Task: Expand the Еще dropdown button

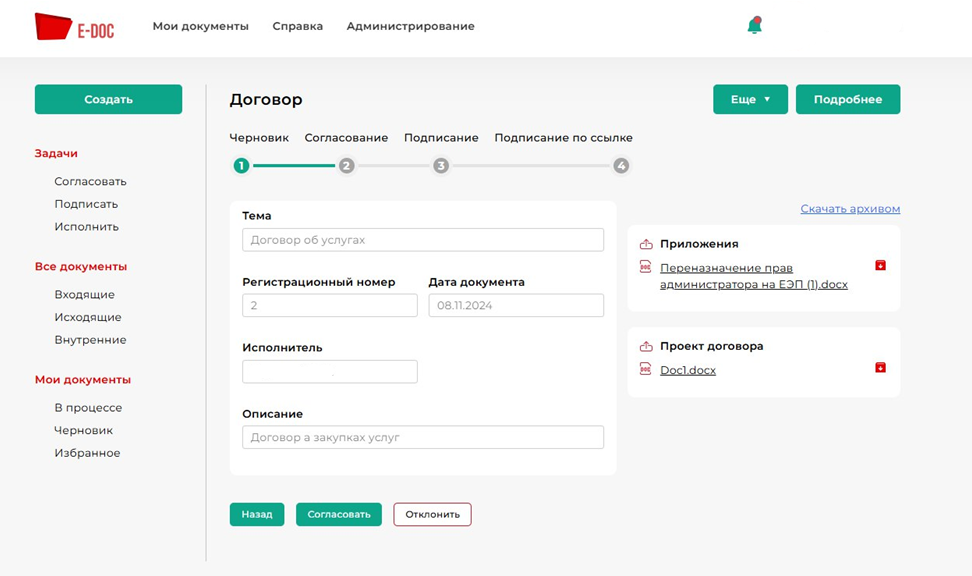Action: pyautogui.click(x=750, y=100)
